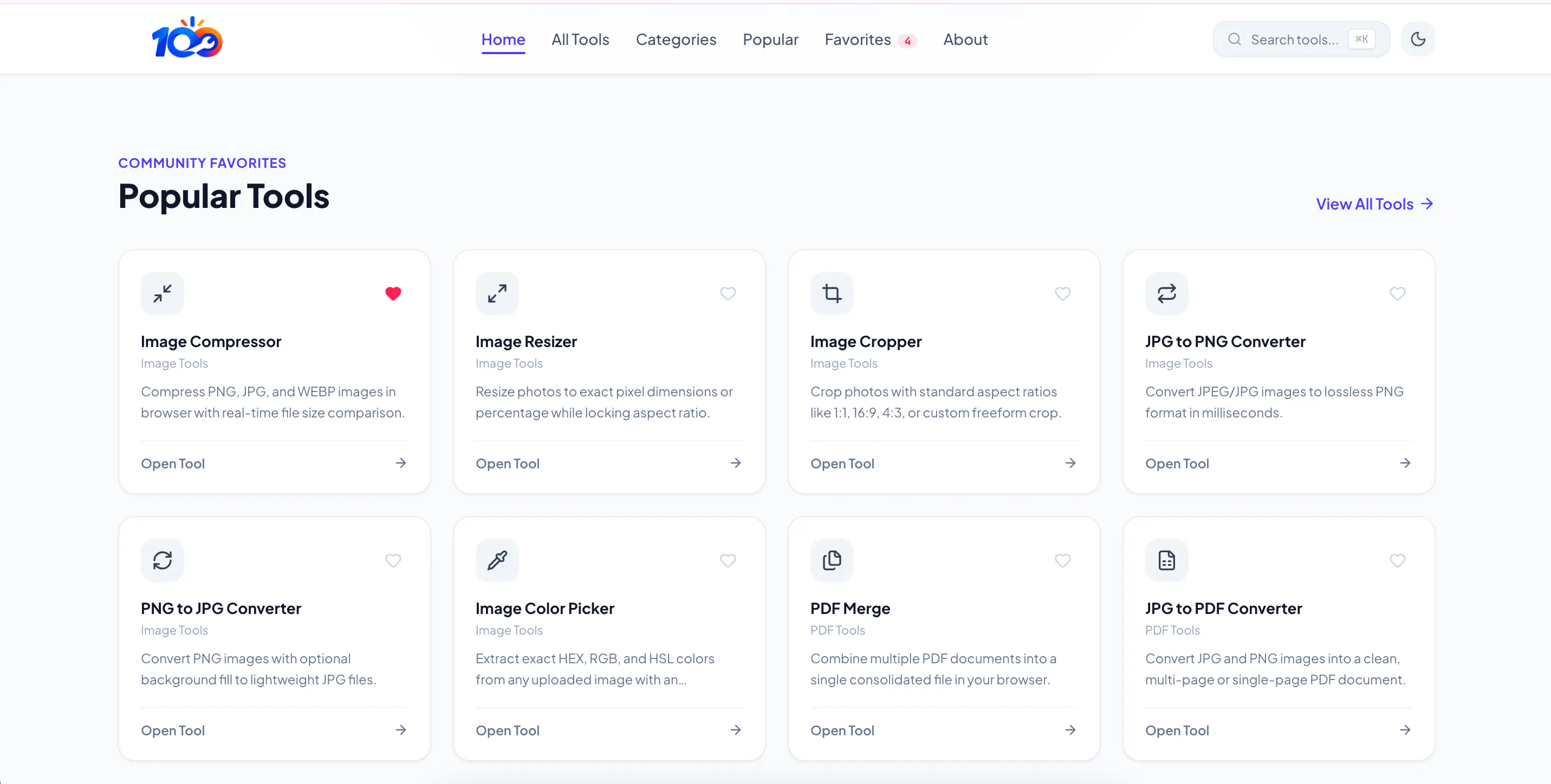
Task: Favorite Image Cropper with the heart icon
Action: (x=1063, y=293)
